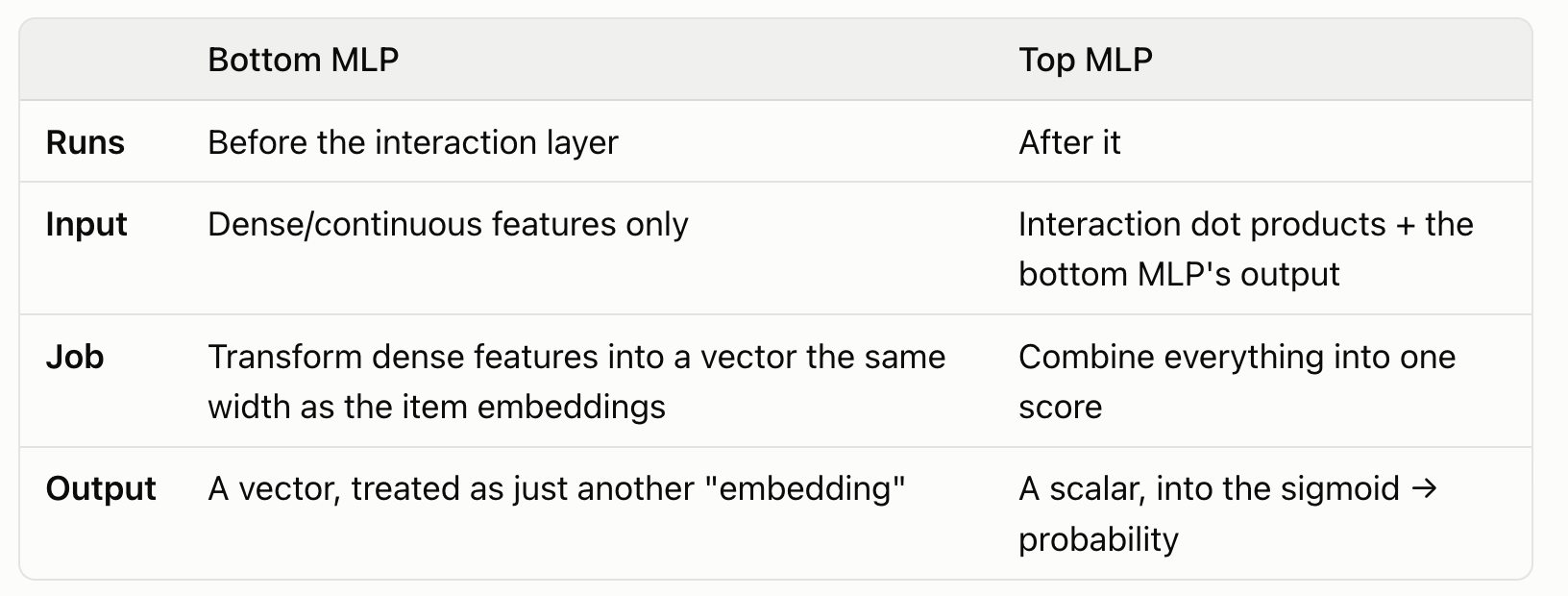Click the 'Combine everything into one score' cell

click(1237, 382)
